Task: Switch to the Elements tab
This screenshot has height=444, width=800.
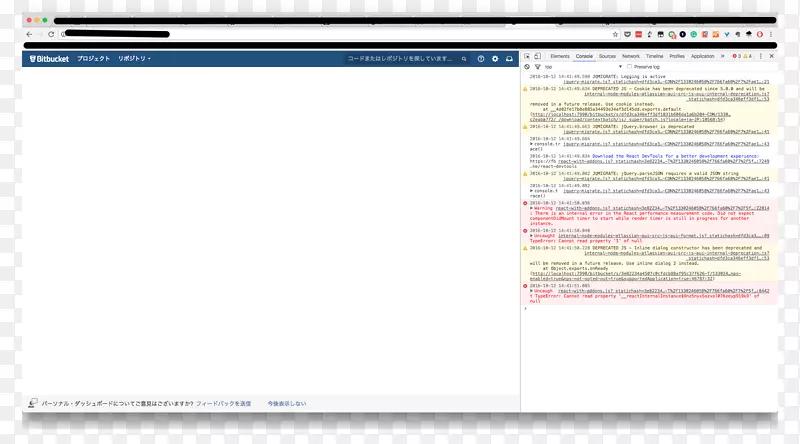Action: pos(560,56)
